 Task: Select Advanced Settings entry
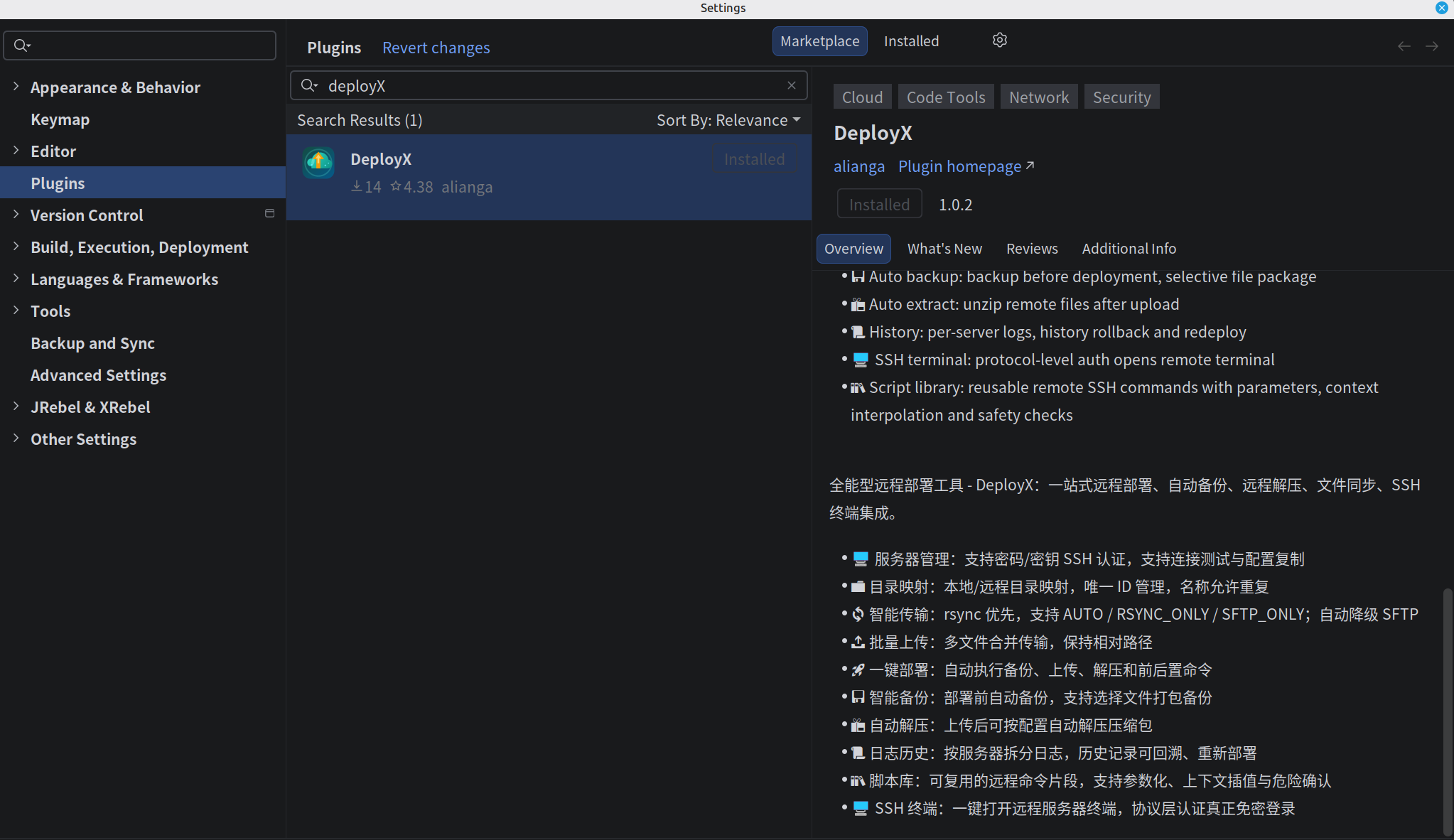pyautogui.click(x=98, y=375)
